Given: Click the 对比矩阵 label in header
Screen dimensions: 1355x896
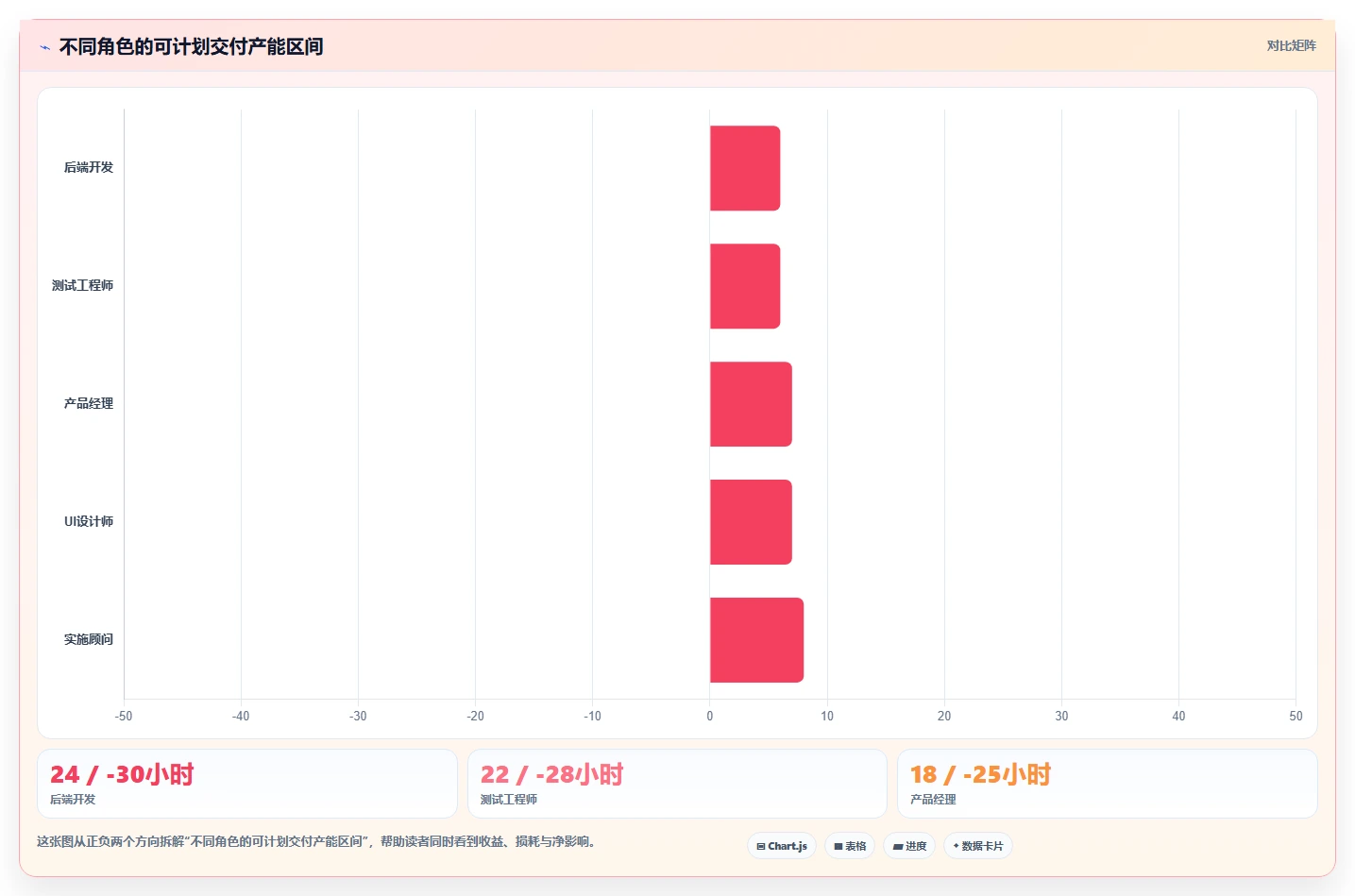Looking at the screenshot, I should 1291,45.
